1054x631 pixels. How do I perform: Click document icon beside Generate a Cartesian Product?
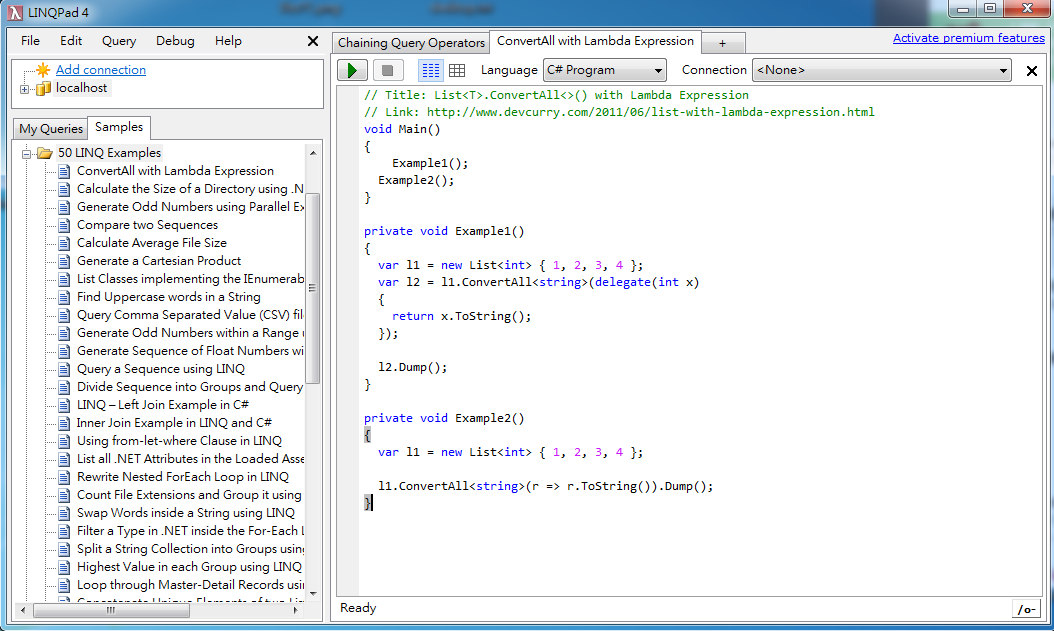64,261
